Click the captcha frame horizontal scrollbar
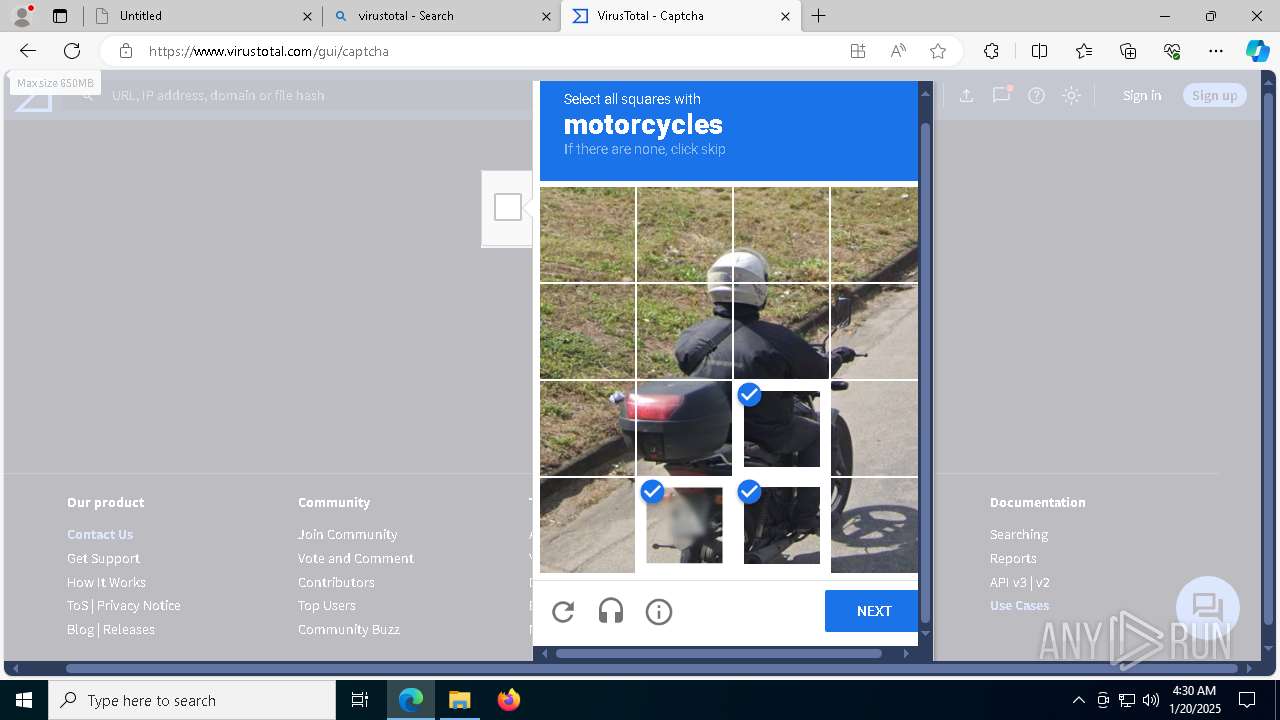The height and width of the screenshot is (720, 1280). (x=718, y=653)
